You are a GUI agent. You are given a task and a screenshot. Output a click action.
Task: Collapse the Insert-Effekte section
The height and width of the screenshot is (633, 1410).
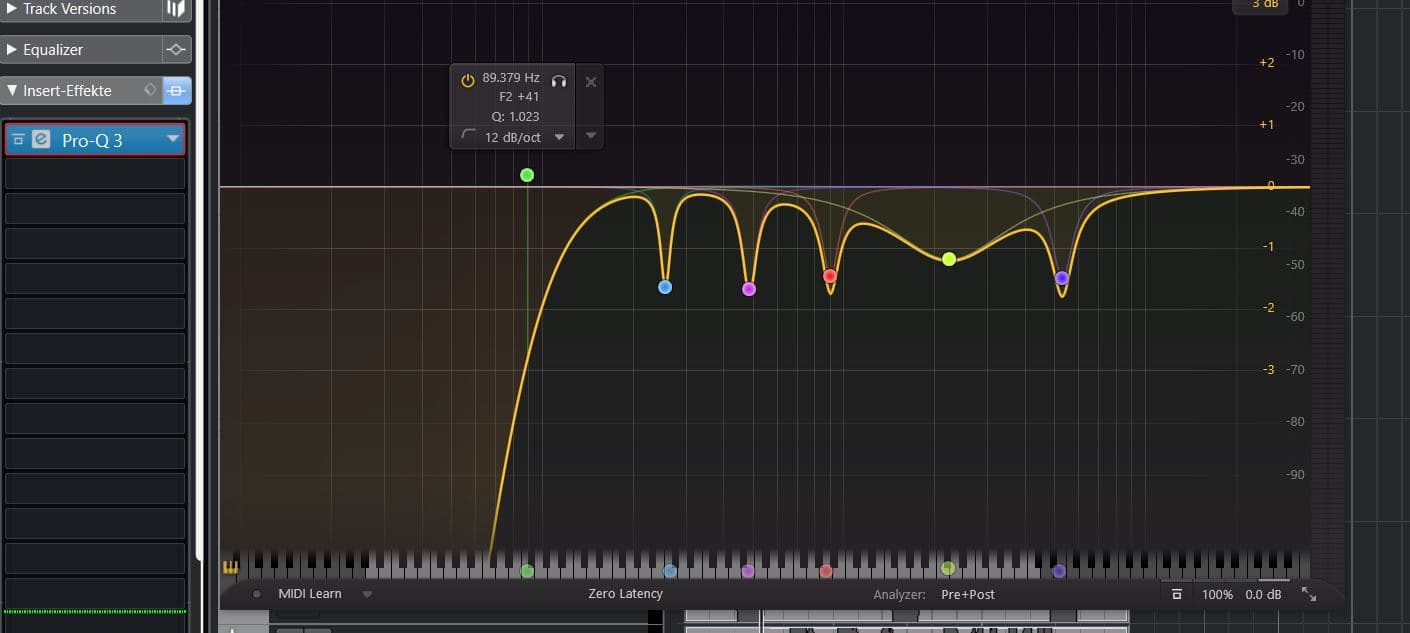tap(10, 90)
